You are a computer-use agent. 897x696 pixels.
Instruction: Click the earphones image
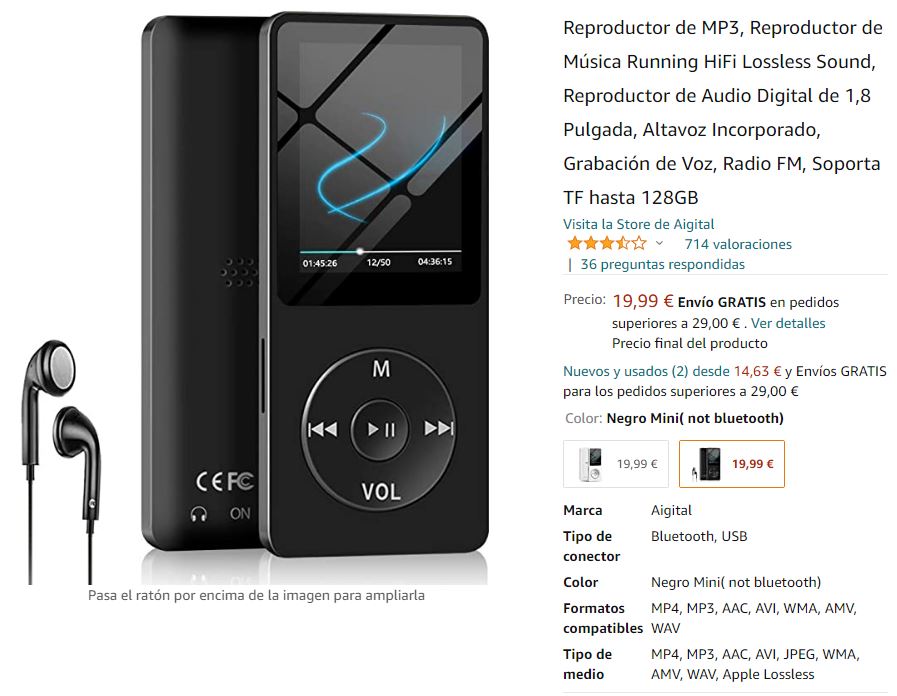click(60, 461)
